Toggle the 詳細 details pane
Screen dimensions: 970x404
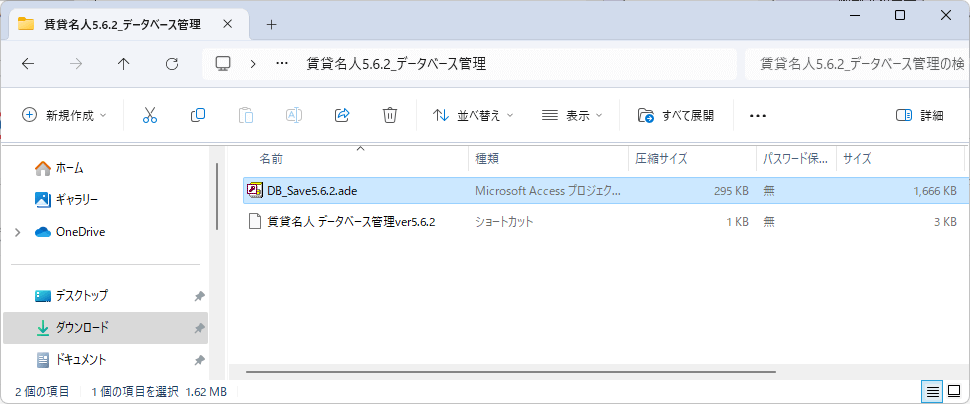point(919,115)
